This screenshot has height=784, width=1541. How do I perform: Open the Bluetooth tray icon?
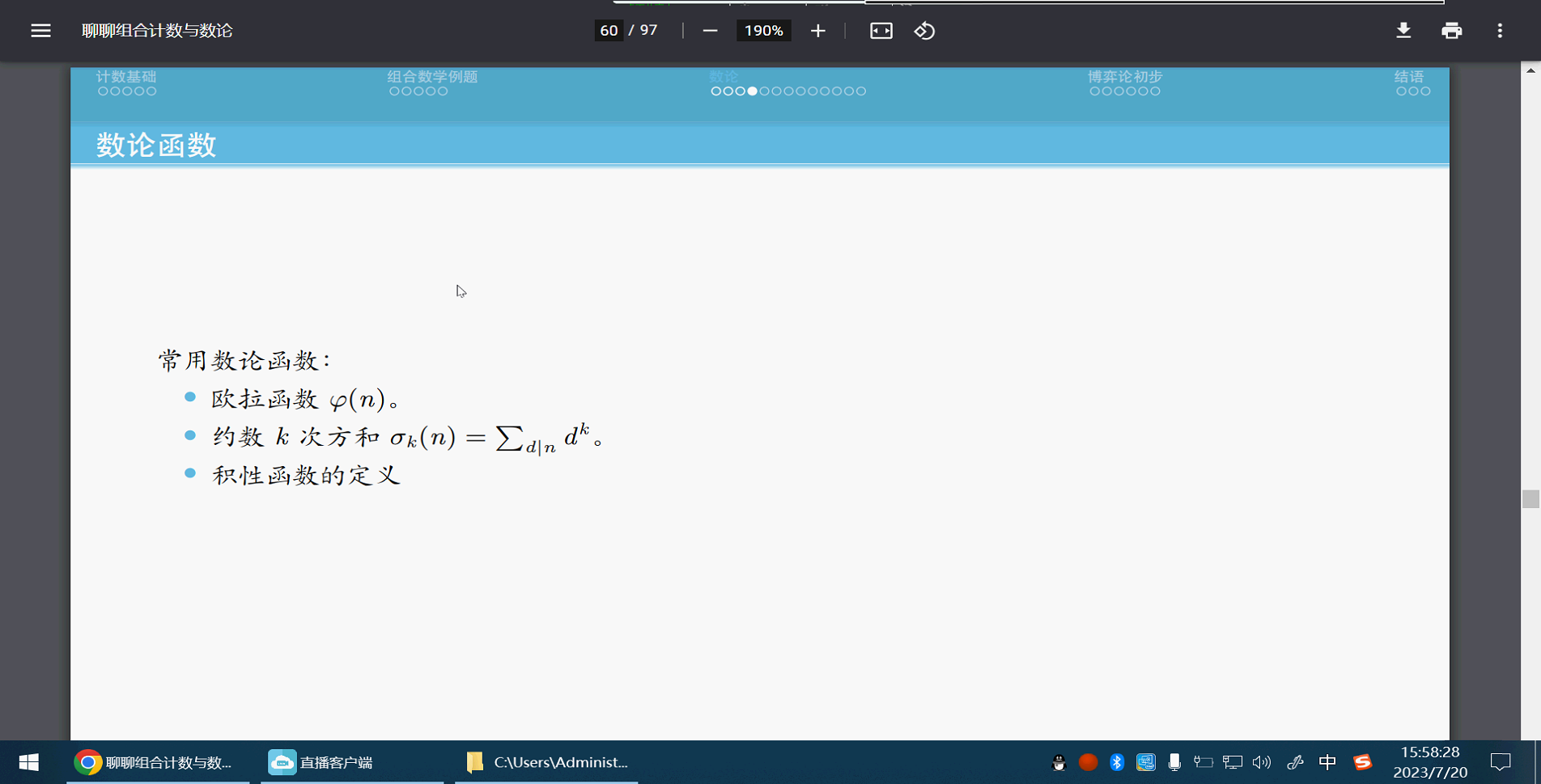1117,762
